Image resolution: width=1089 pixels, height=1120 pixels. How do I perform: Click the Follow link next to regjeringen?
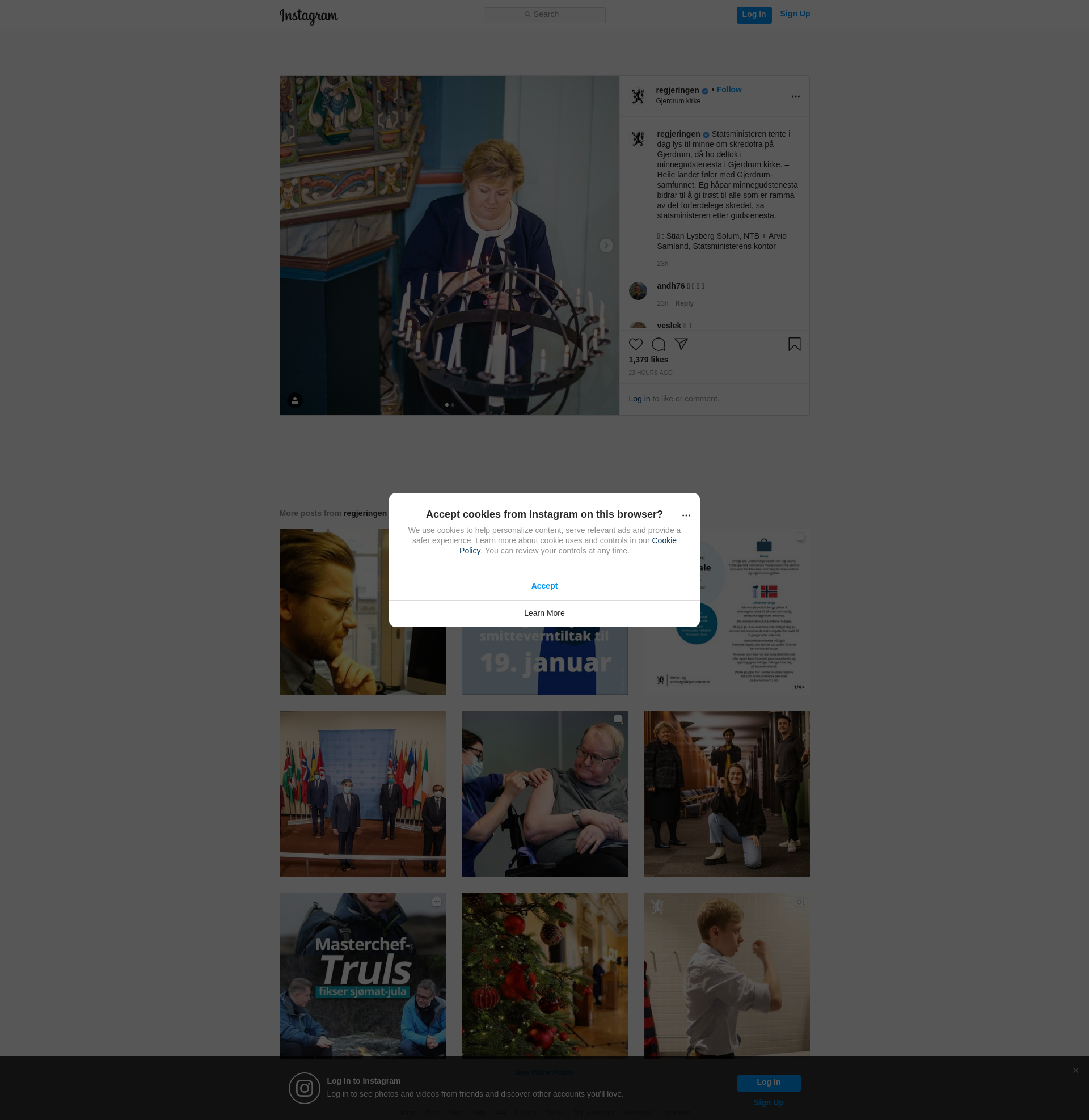(729, 90)
